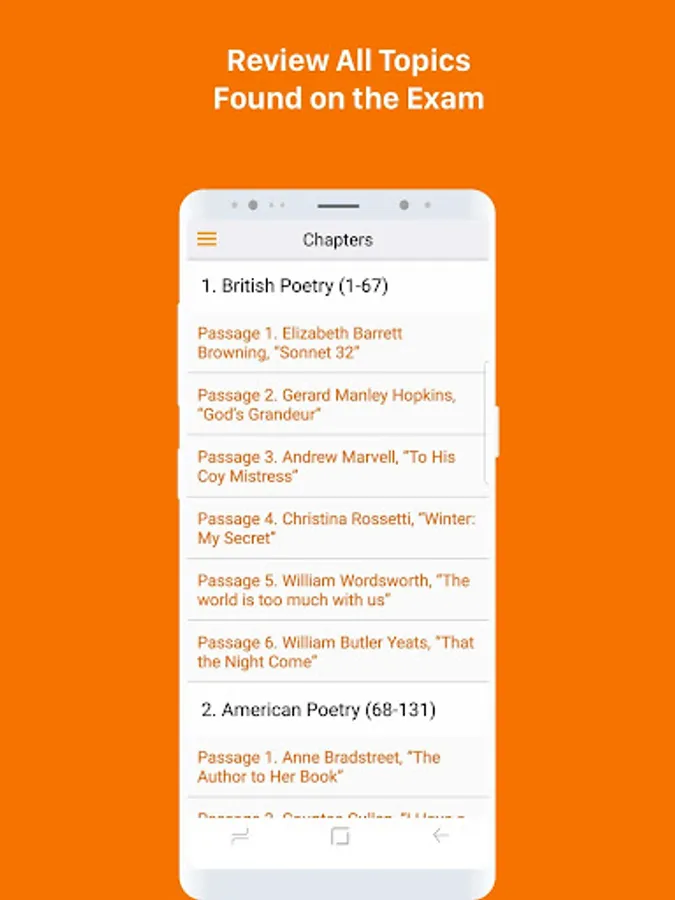Image resolution: width=675 pixels, height=900 pixels.
Task: Tap the Android home square icon
Action: coord(340,836)
